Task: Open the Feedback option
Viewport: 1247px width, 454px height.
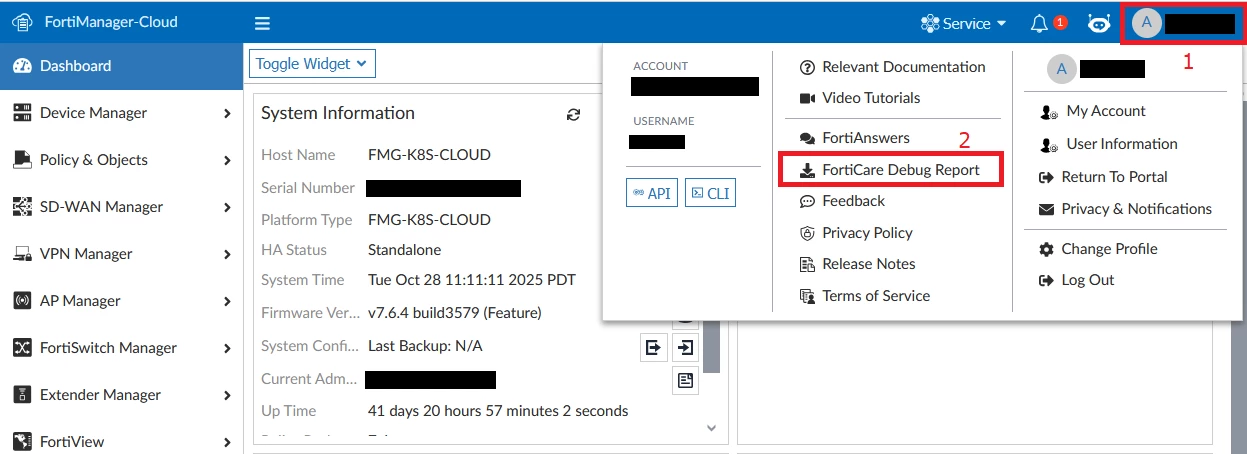Action: [x=842, y=201]
